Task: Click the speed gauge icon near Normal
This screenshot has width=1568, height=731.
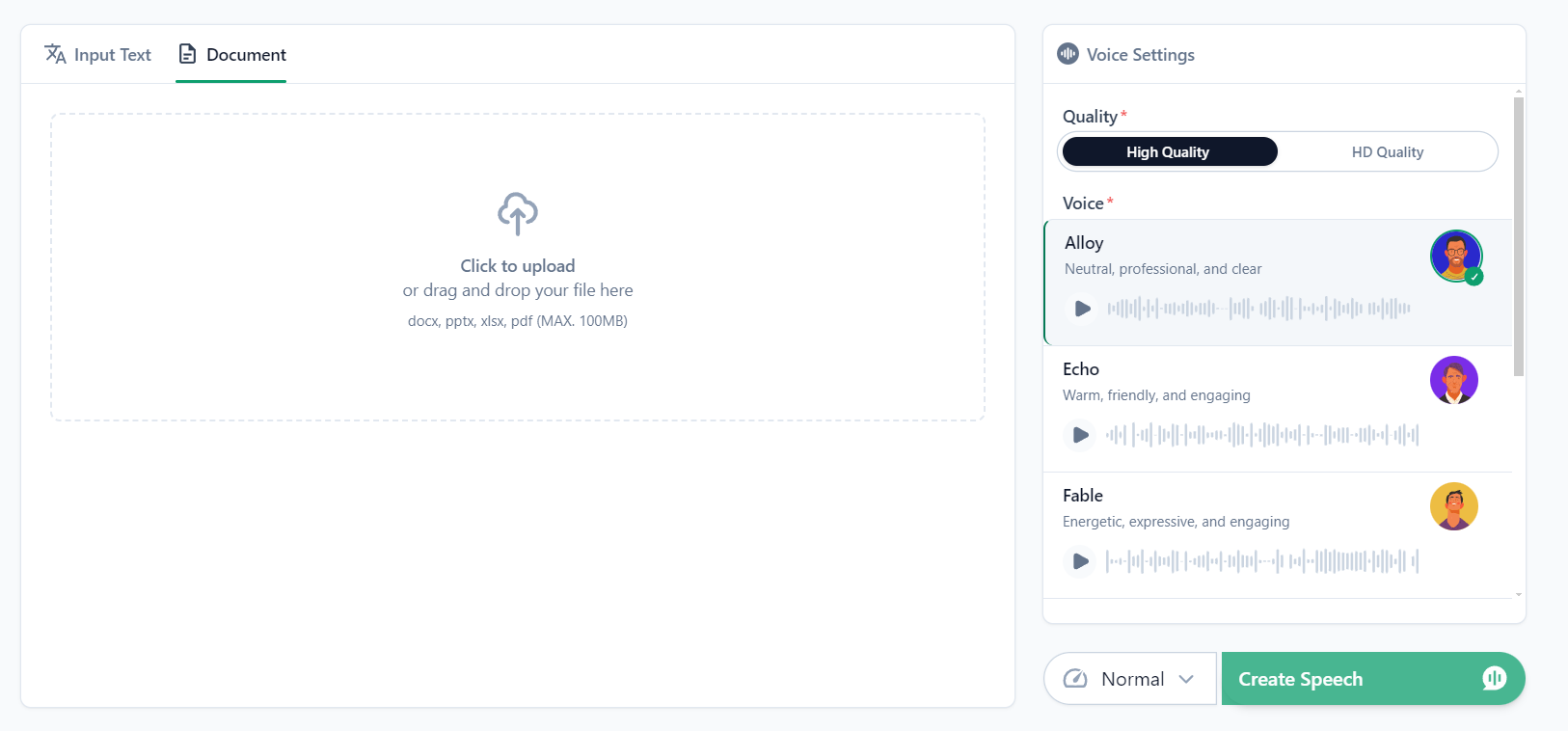Action: pyautogui.click(x=1078, y=678)
